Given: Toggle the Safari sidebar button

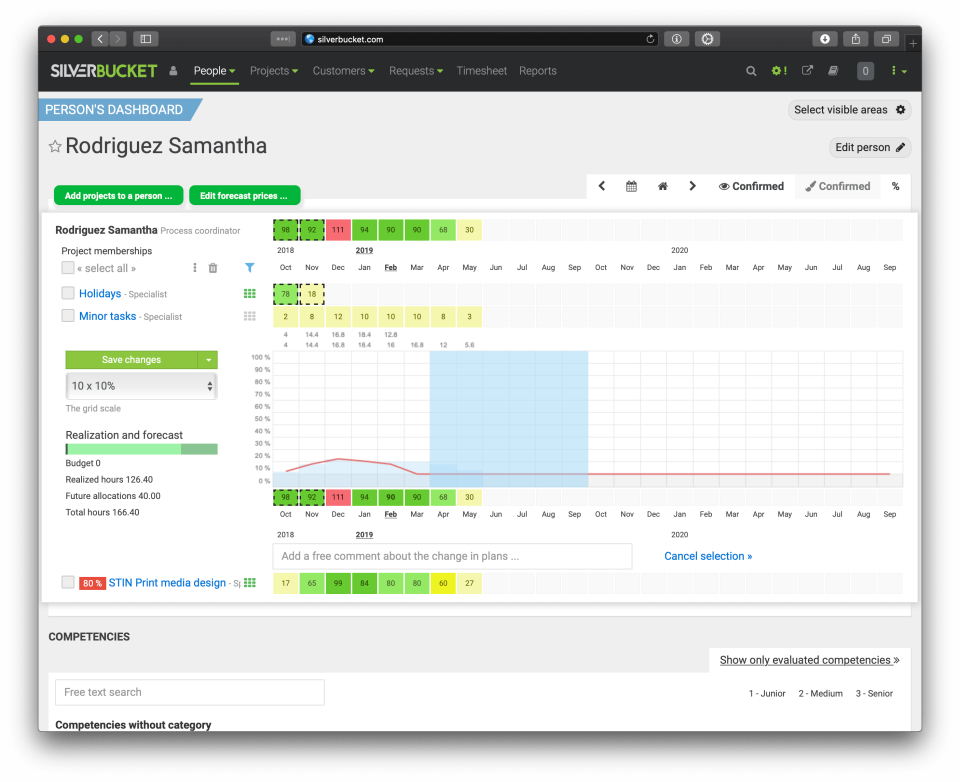Looking at the screenshot, I should click(x=146, y=39).
